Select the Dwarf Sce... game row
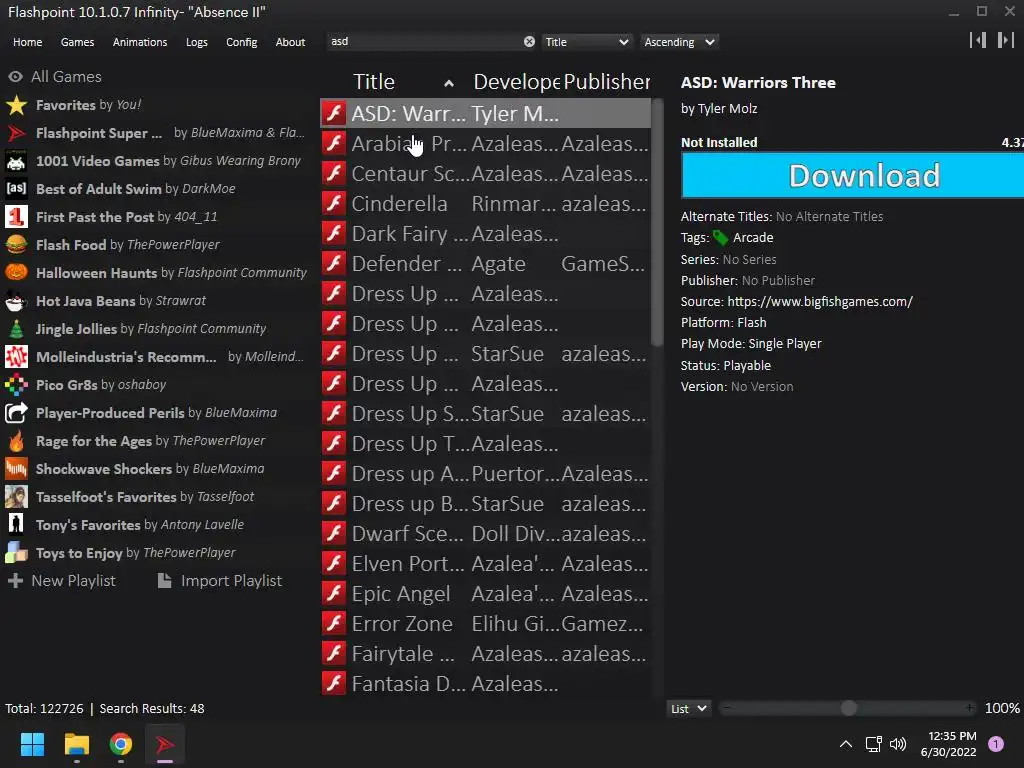The height and width of the screenshot is (768, 1024). 485,534
